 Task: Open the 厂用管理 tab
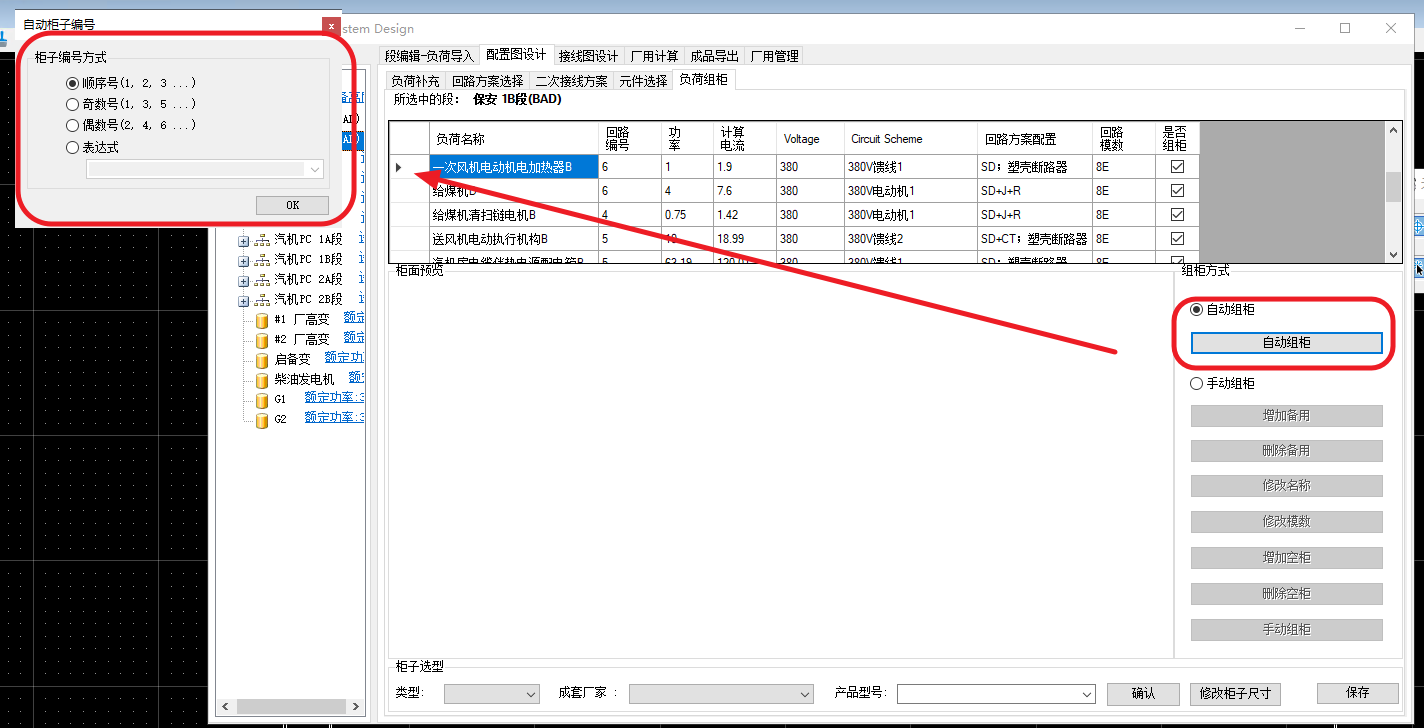pyautogui.click(x=775, y=56)
